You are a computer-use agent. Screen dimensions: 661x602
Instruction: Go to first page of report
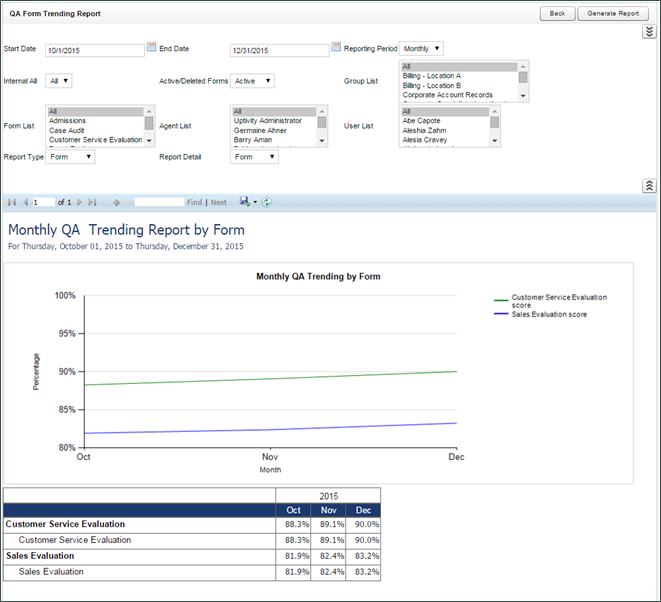pos(12,202)
